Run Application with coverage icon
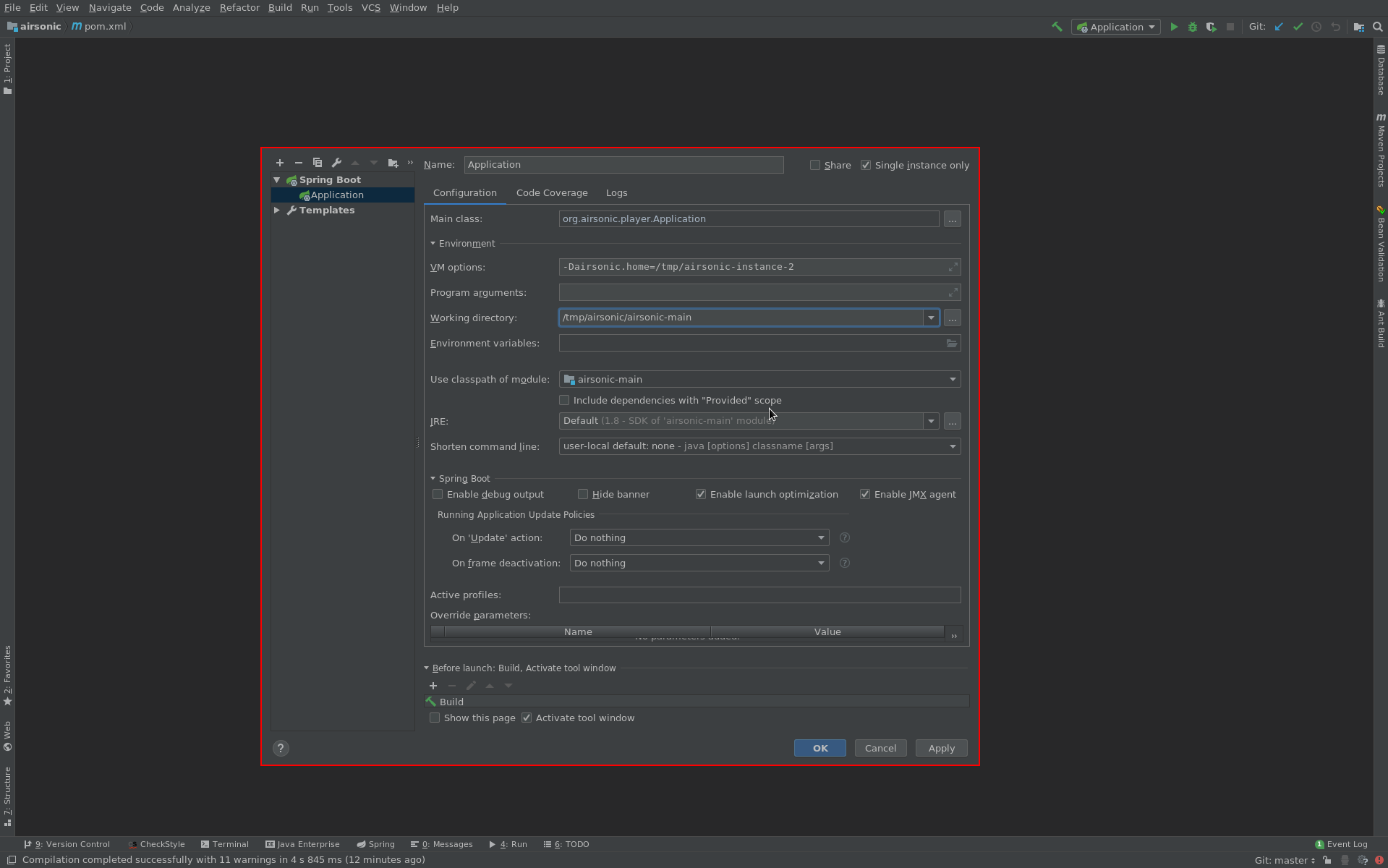Viewport: 1388px width, 868px height. point(1212,27)
